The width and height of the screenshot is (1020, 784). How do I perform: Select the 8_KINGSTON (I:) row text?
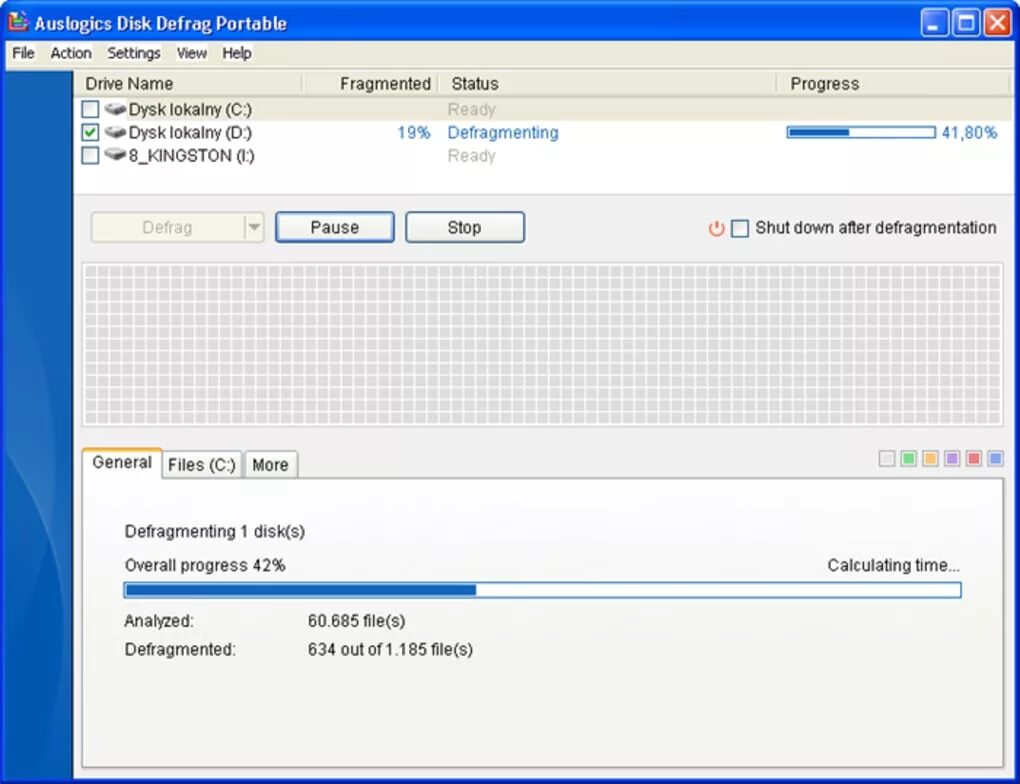pos(191,155)
